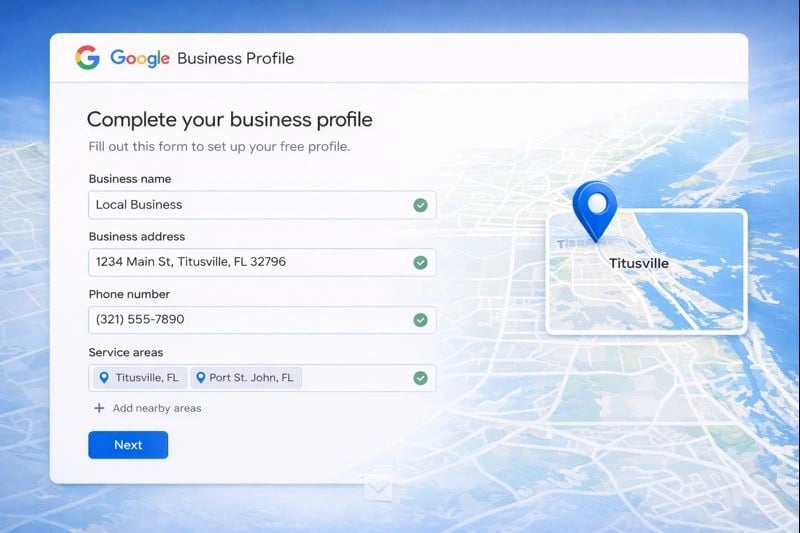
Task: Click the blue map pin over Titusville
Action: (595, 211)
